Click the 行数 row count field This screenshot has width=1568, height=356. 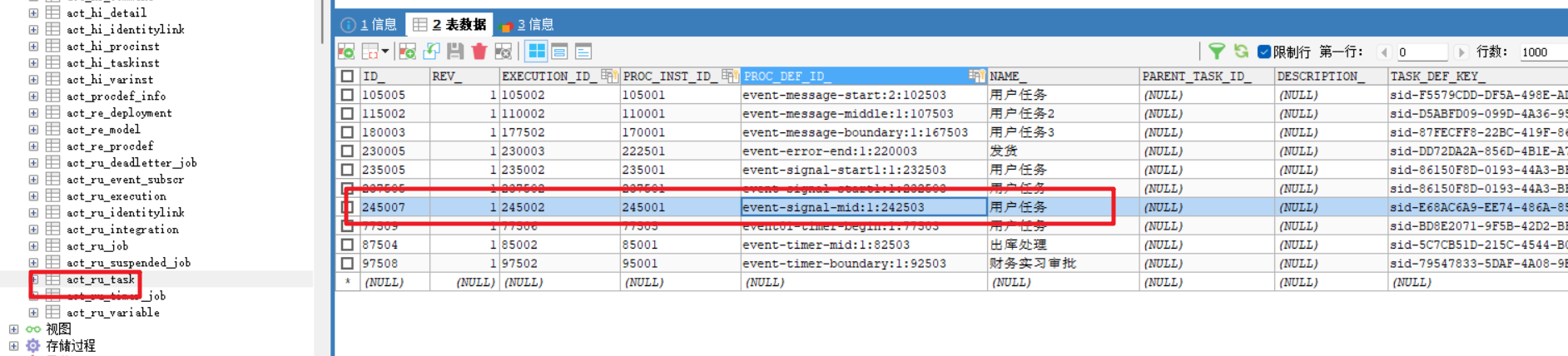click(x=1544, y=52)
